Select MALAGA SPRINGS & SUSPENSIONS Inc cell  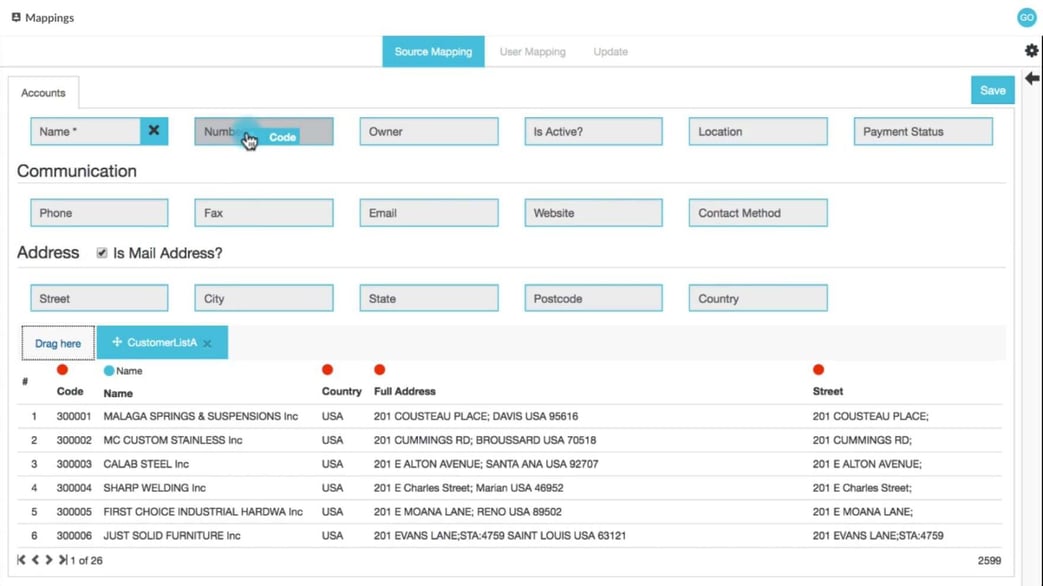[200, 416]
